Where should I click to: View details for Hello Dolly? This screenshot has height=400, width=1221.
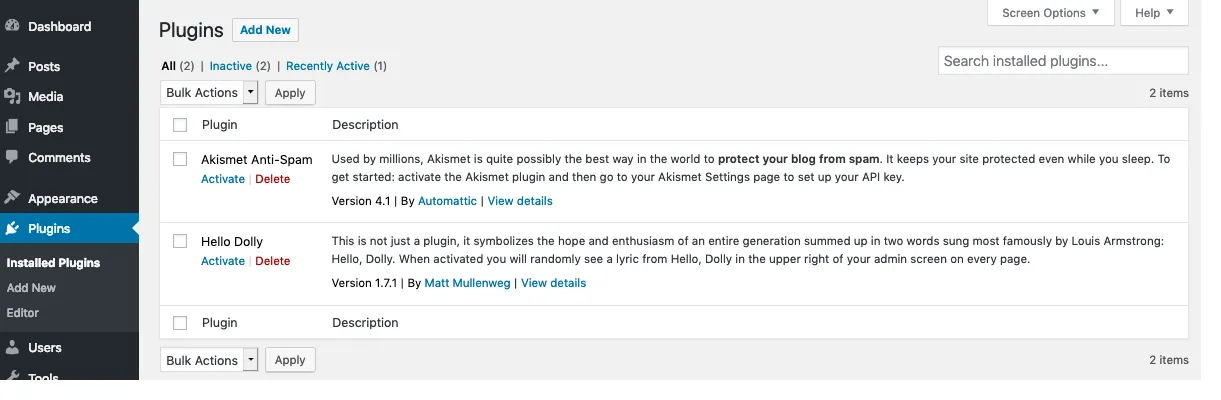[554, 283]
